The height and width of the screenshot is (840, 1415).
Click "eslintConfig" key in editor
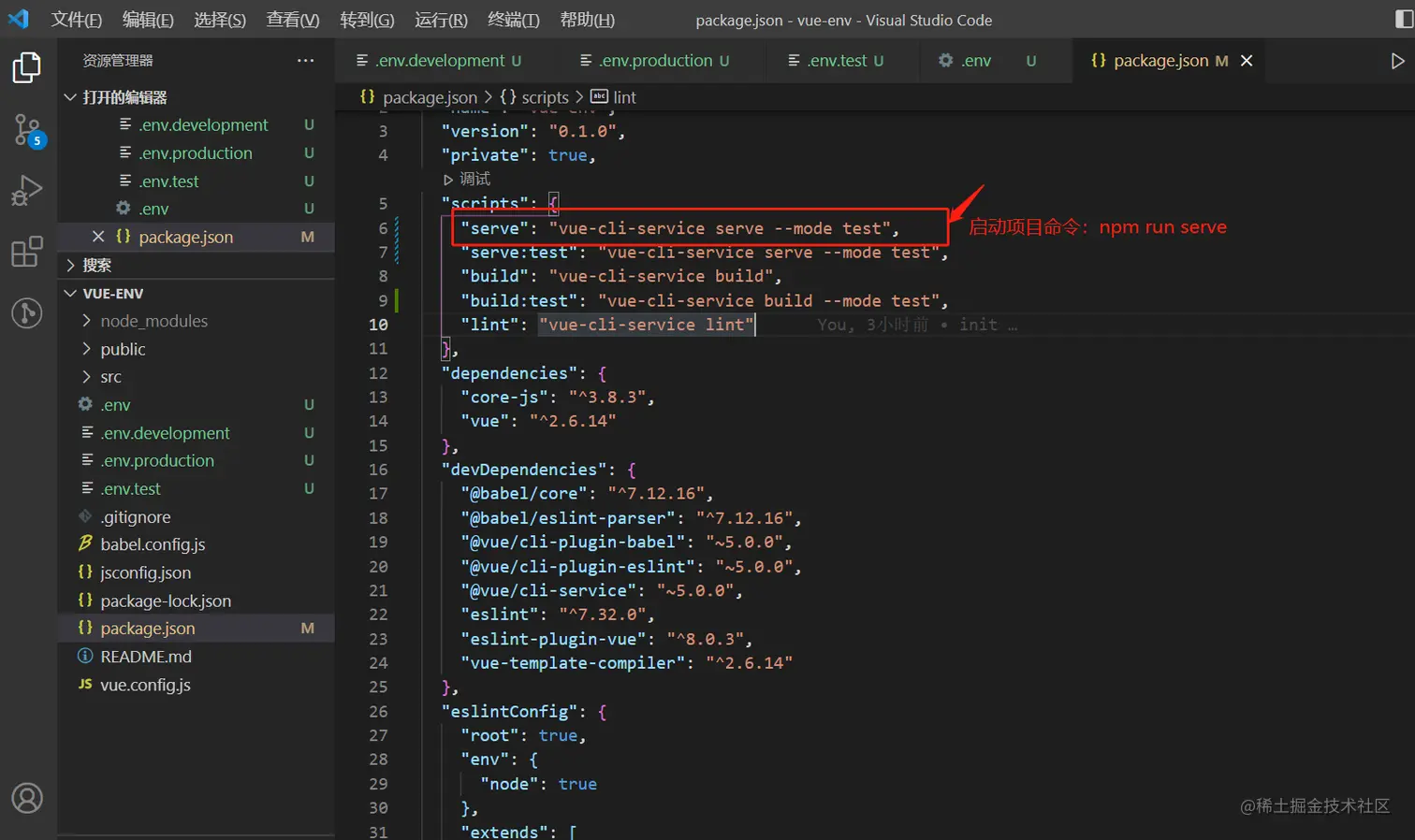point(510,712)
